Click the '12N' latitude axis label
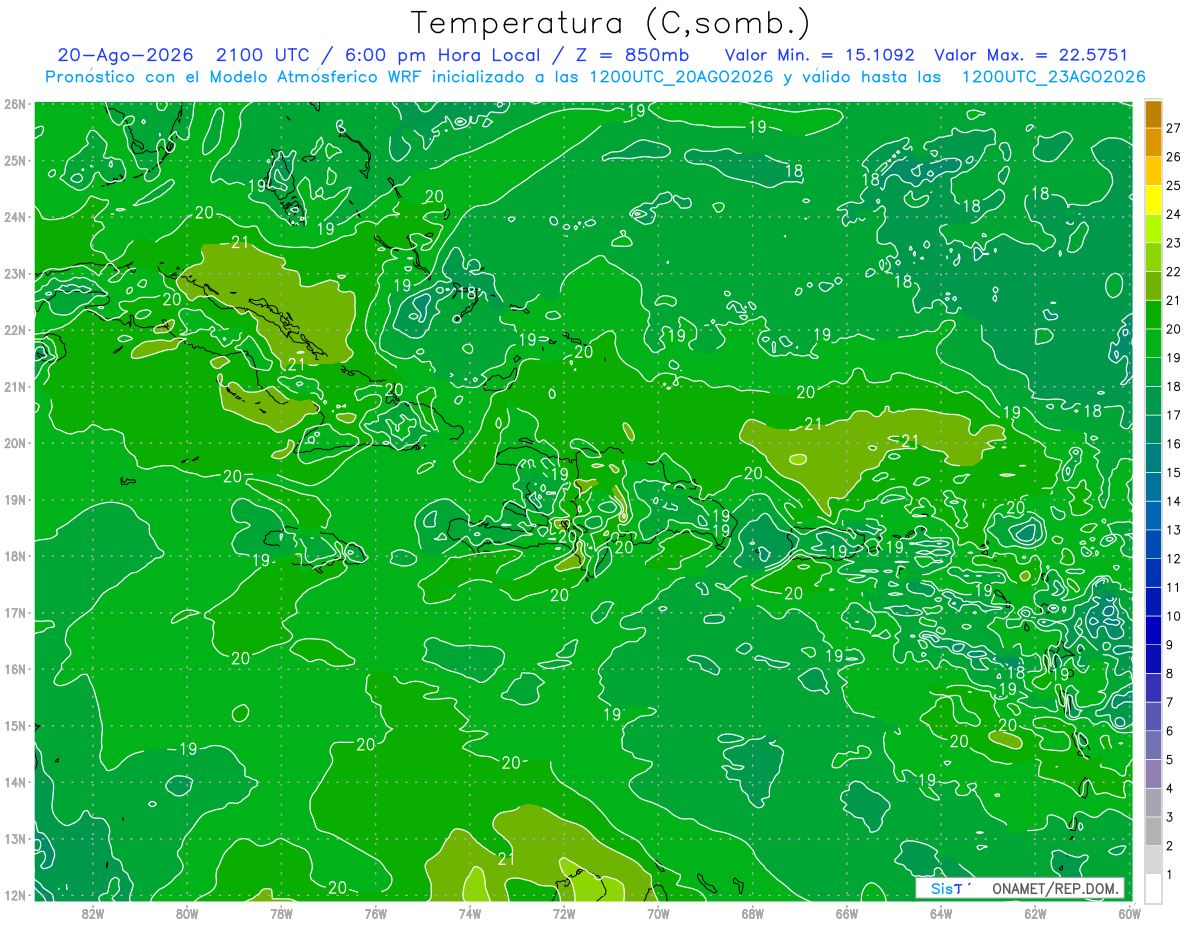This screenshot has width=1200, height=927. pos(15,895)
